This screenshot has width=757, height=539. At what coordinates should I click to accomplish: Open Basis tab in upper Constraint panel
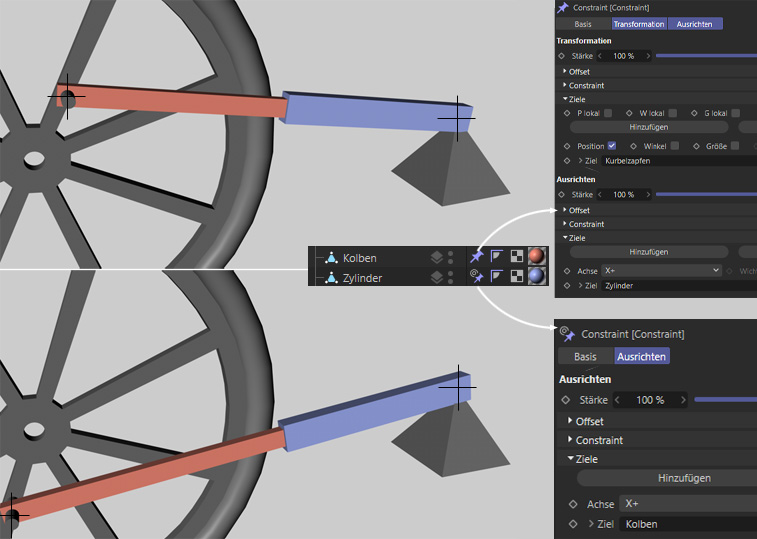583,24
